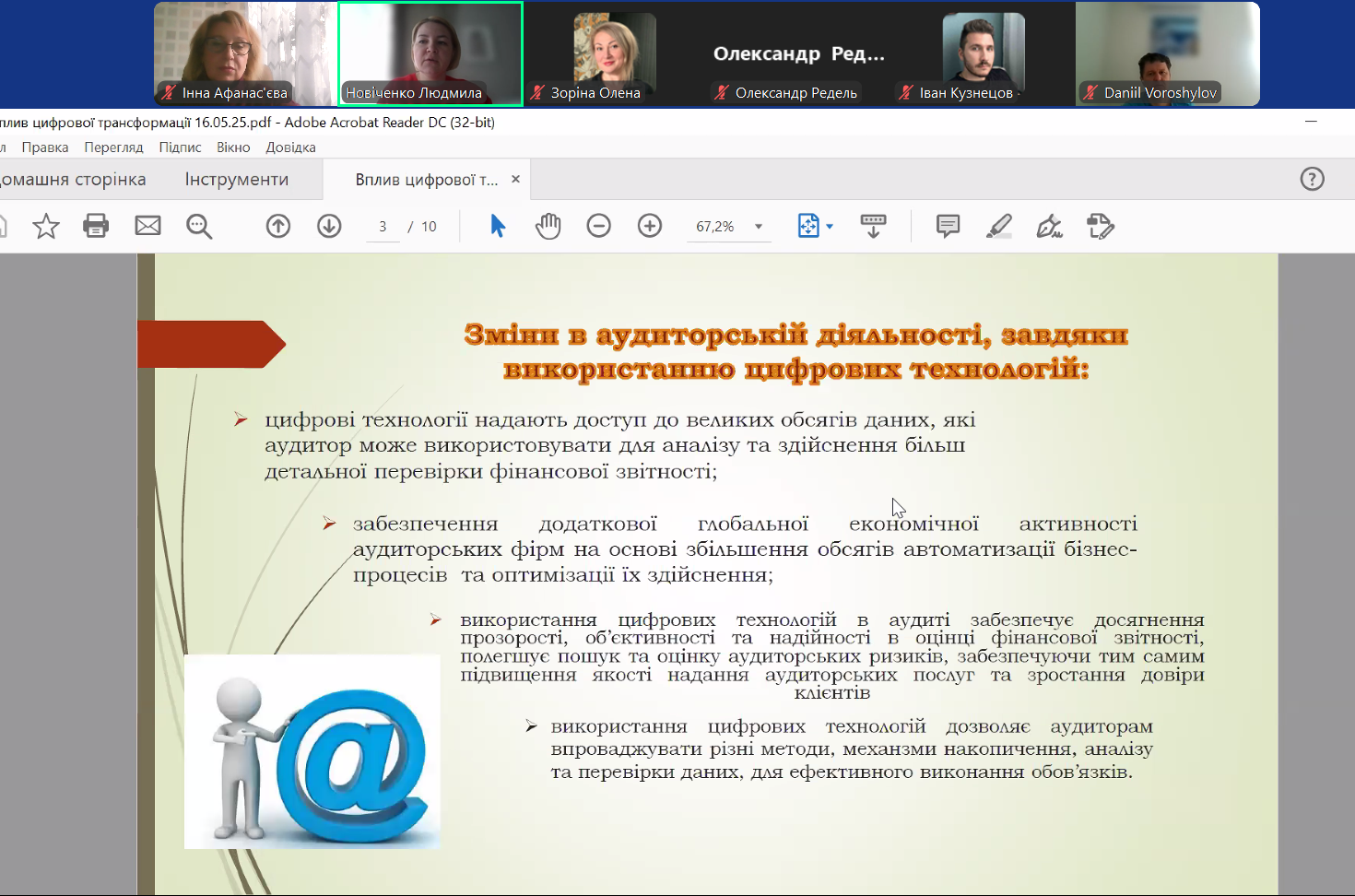Open the Перегляд menu
Image resolution: width=1355 pixels, height=896 pixels.
[113, 147]
